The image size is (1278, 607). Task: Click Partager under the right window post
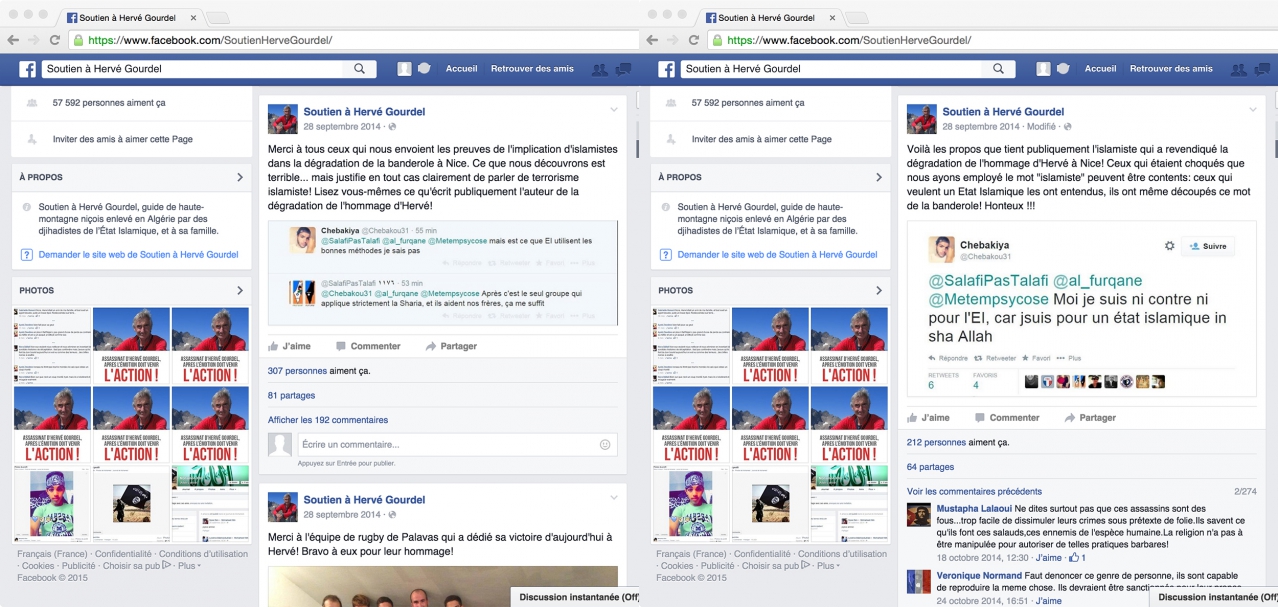1090,418
